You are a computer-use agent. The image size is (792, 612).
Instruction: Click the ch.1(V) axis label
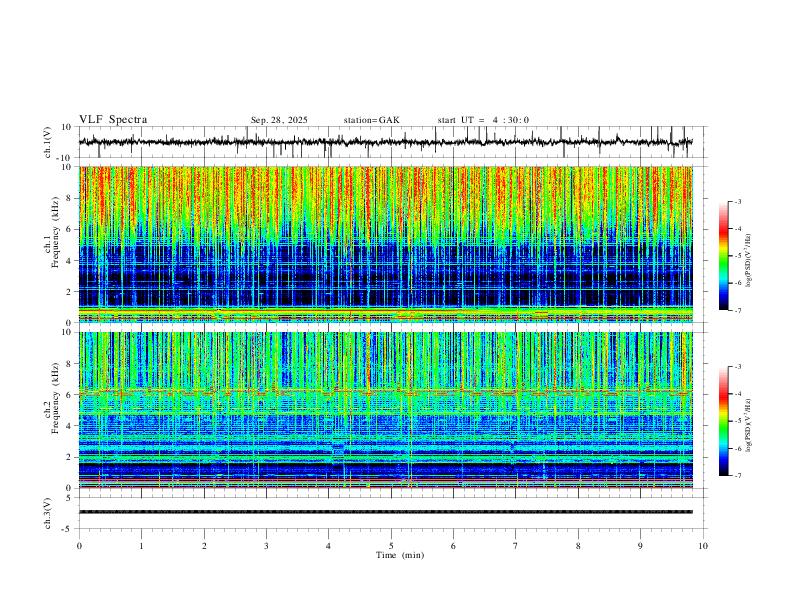coord(48,142)
